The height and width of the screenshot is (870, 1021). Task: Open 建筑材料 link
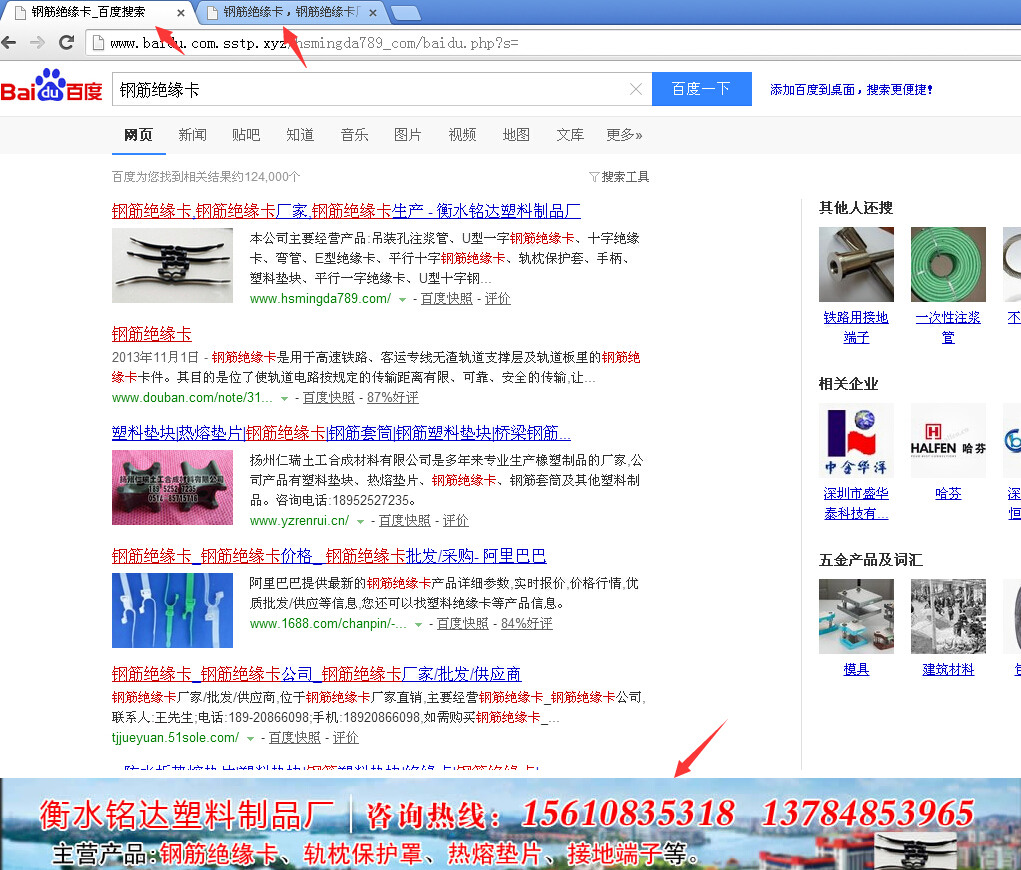[948, 669]
